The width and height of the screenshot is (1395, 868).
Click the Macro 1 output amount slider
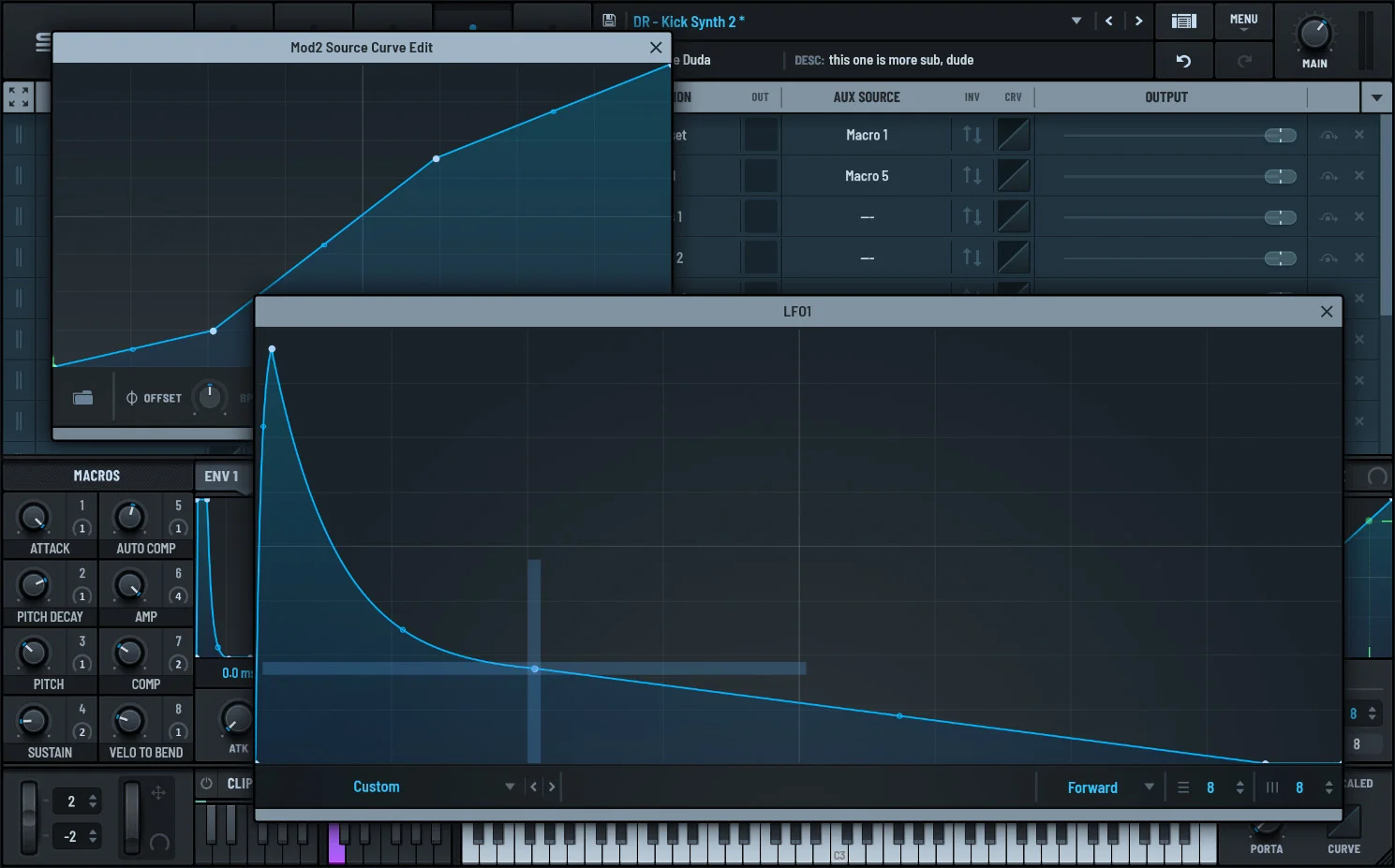tap(1180, 136)
